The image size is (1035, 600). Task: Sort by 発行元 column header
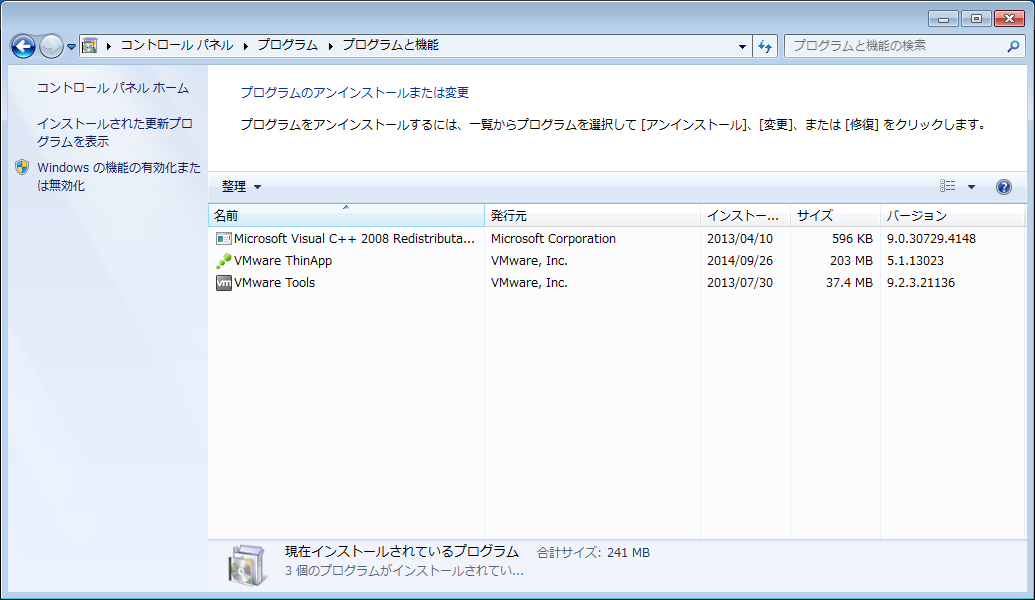[x=592, y=216]
